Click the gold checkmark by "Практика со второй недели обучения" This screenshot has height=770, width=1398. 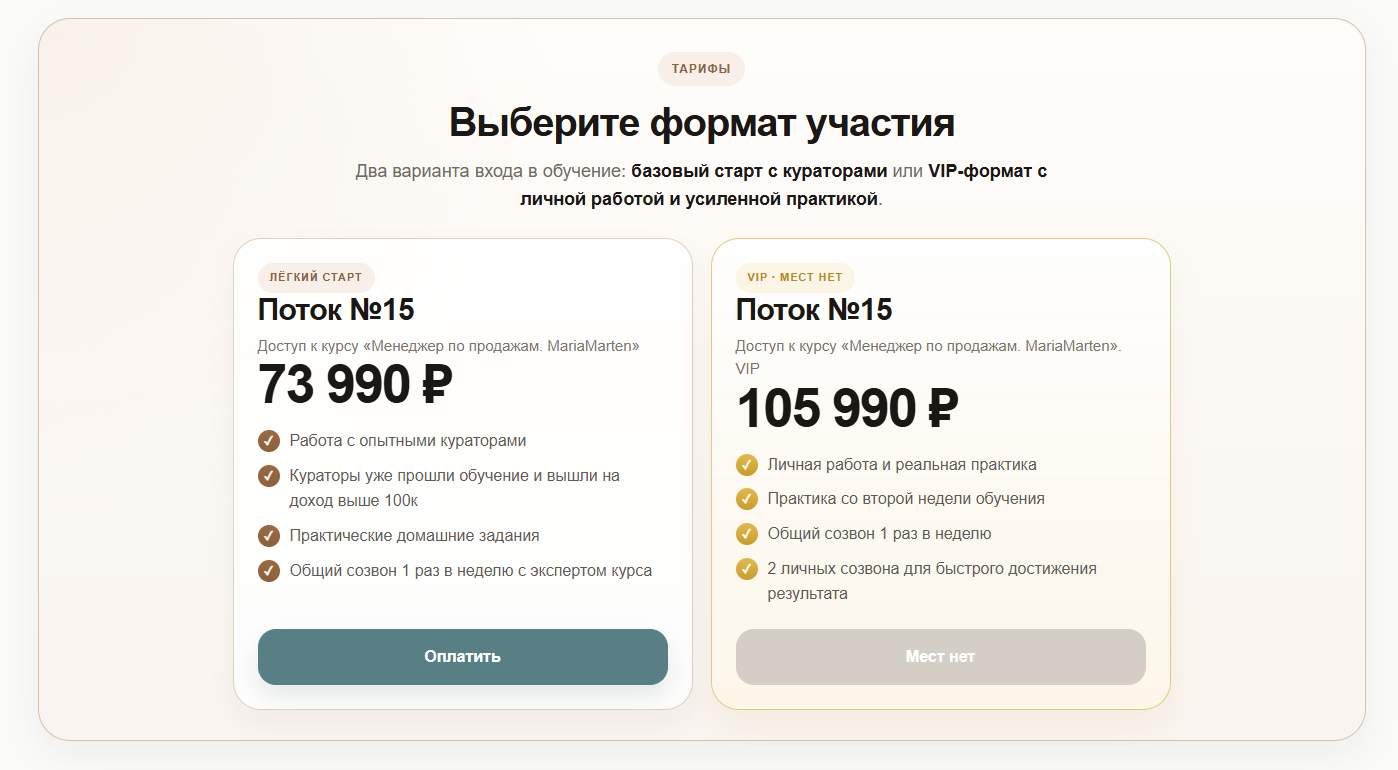[747, 499]
